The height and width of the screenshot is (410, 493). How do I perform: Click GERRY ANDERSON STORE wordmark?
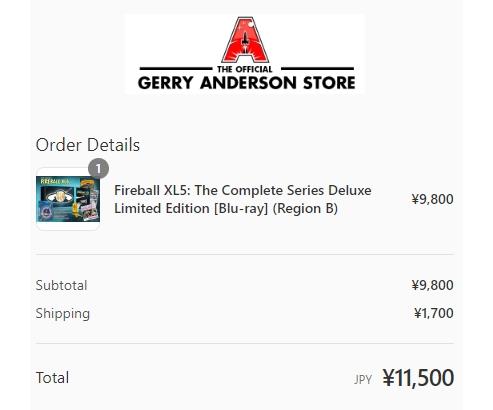click(246, 83)
